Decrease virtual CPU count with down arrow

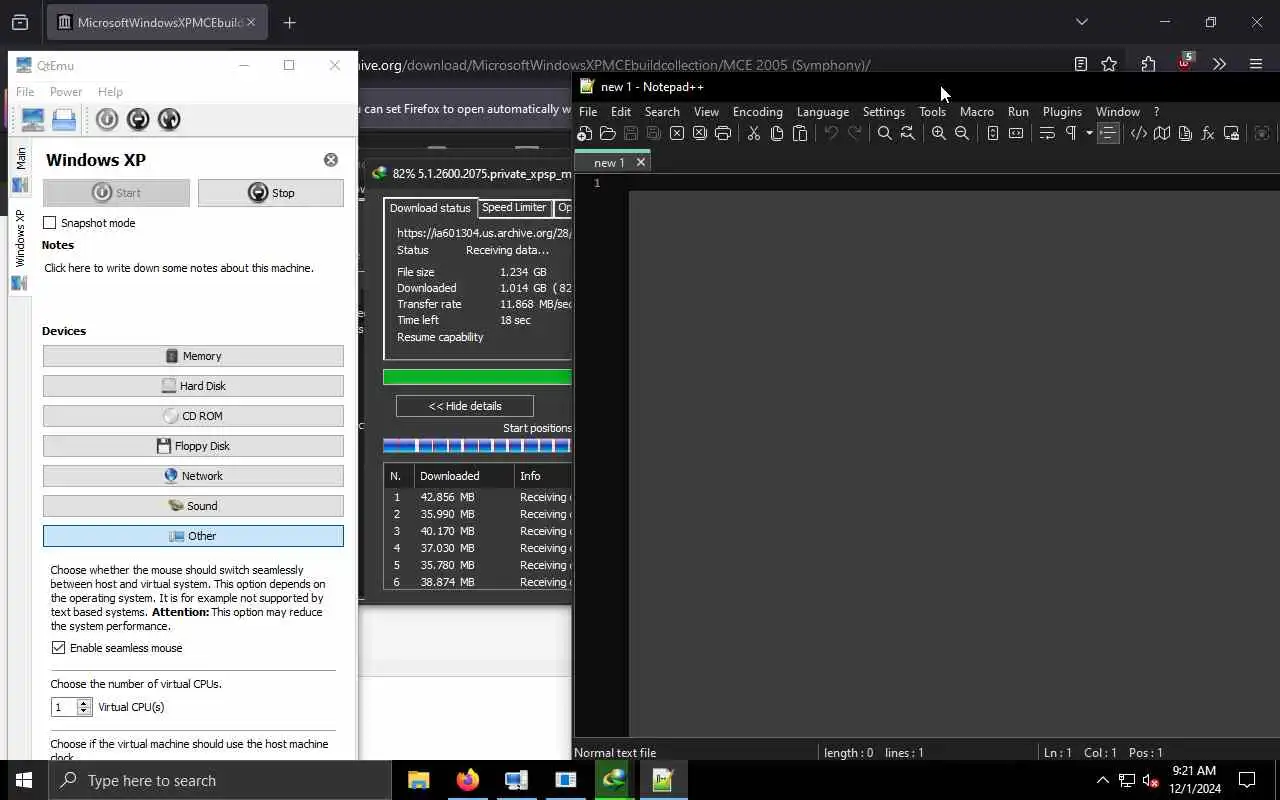84,711
